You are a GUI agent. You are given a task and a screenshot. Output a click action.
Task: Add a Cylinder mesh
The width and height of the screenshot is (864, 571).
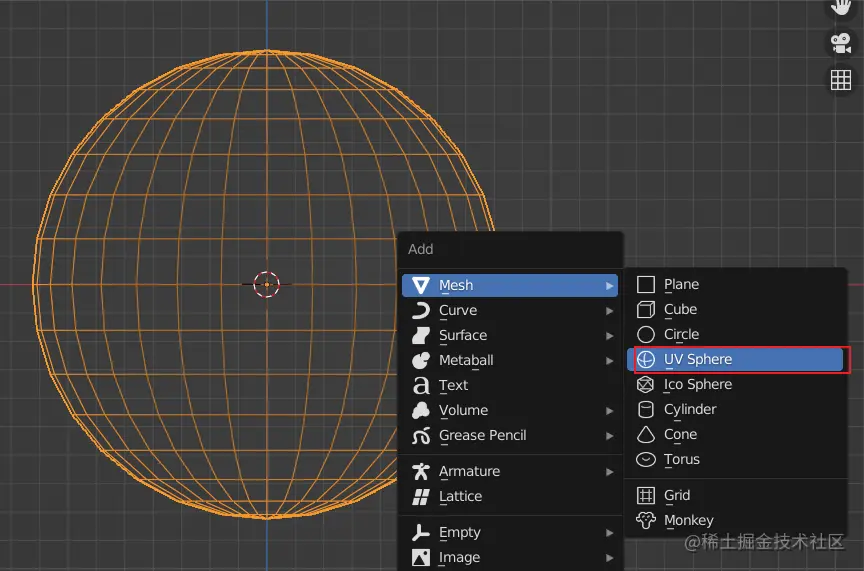[735, 410]
